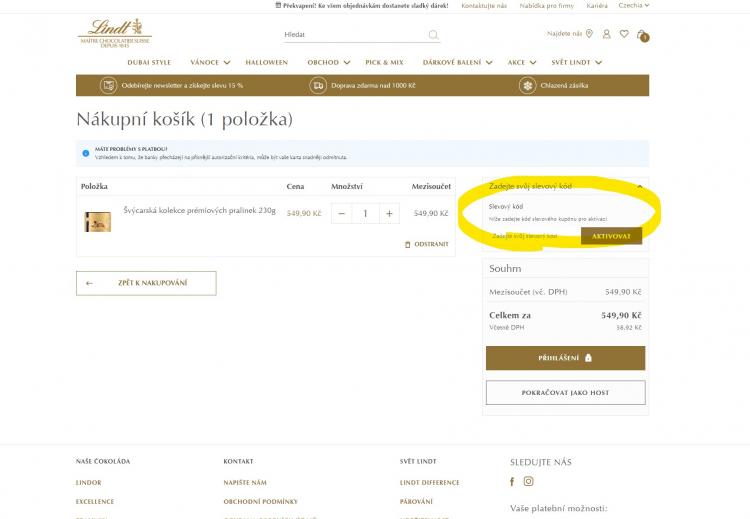Open Halloween menu item

(x=266, y=63)
